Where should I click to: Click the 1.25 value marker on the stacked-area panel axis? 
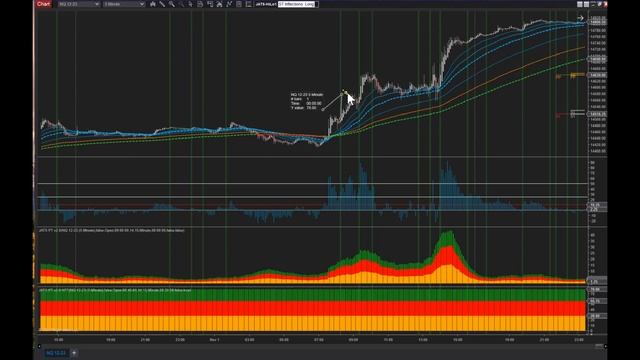596,282
